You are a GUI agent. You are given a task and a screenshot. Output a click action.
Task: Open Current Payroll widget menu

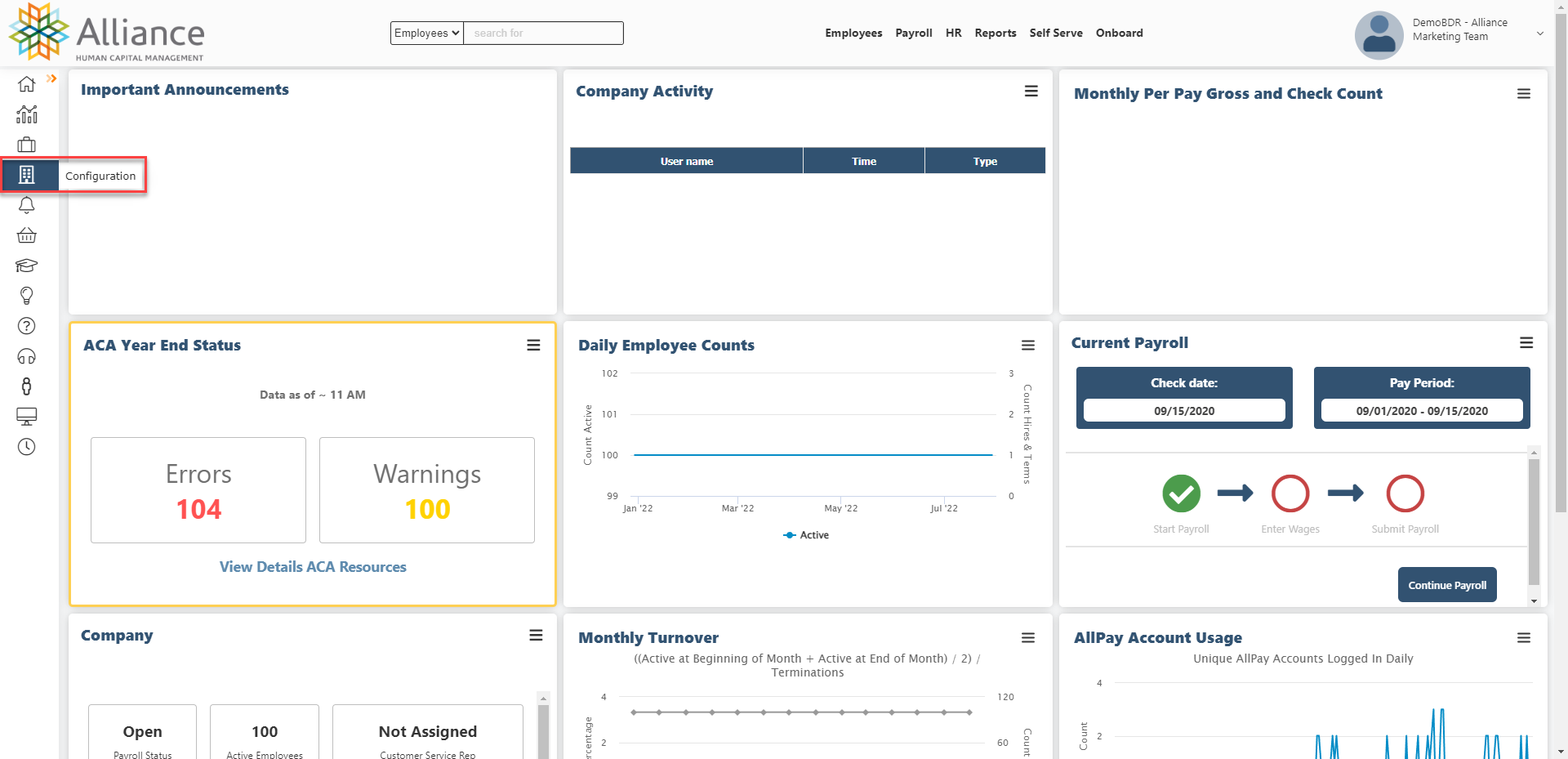pos(1526,343)
